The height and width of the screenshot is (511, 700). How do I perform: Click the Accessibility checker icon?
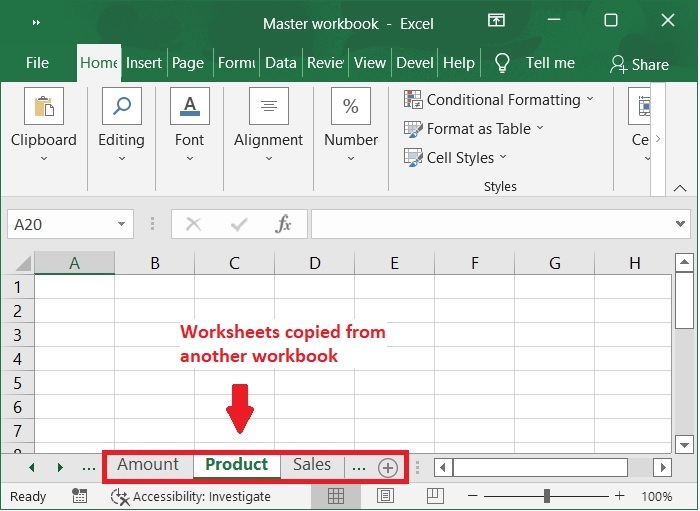point(120,497)
